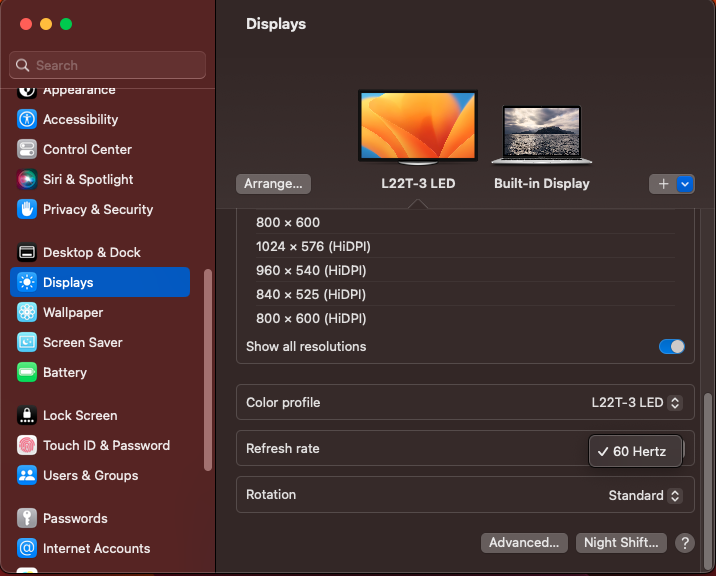716x576 pixels.
Task: Open Accessibility settings icon
Action: [27, 119]
